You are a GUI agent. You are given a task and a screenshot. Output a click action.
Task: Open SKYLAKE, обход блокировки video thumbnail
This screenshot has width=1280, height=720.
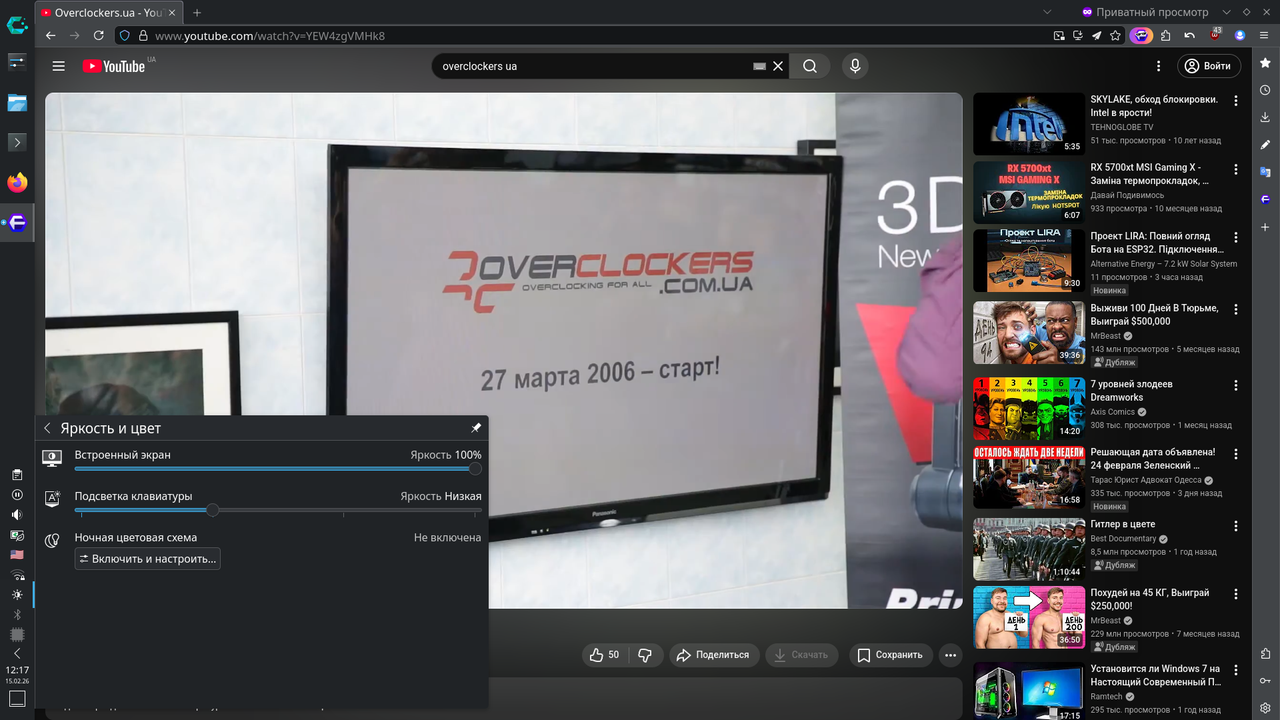1029,124
